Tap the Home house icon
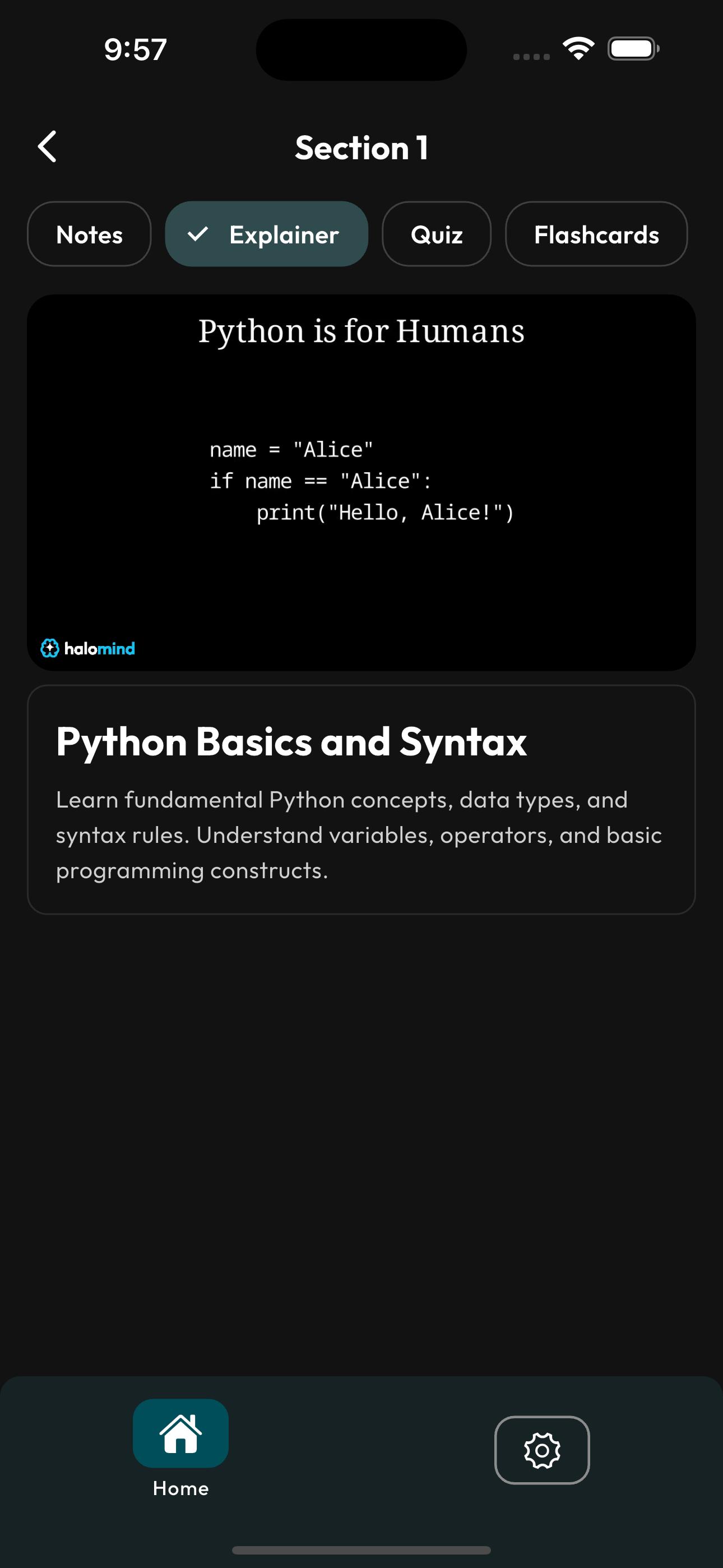Image resolution: width=723 pixels, height=1568 pixels. (180, 1433)
